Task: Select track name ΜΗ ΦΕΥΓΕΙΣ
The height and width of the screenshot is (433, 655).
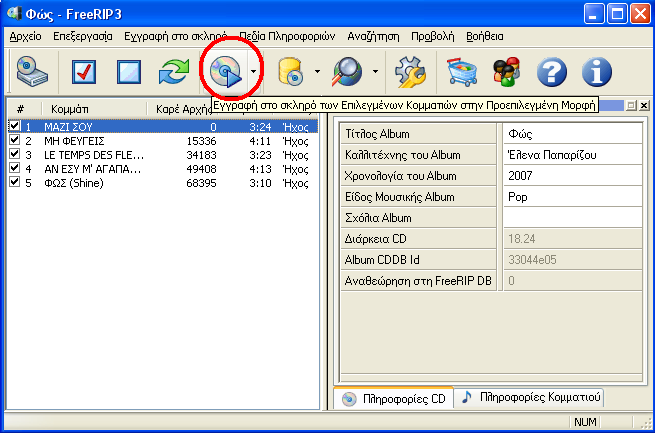Action: pyautogui.click(x=74, y=141)
